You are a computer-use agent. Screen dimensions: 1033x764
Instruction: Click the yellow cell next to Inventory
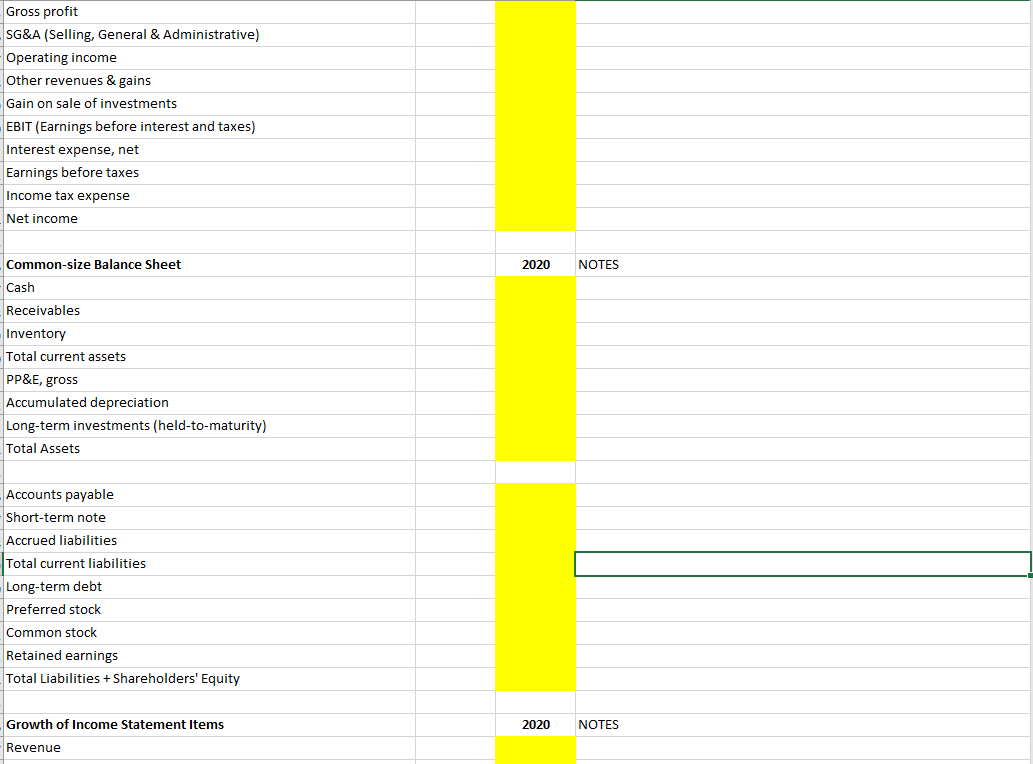[x=535, y=333]
